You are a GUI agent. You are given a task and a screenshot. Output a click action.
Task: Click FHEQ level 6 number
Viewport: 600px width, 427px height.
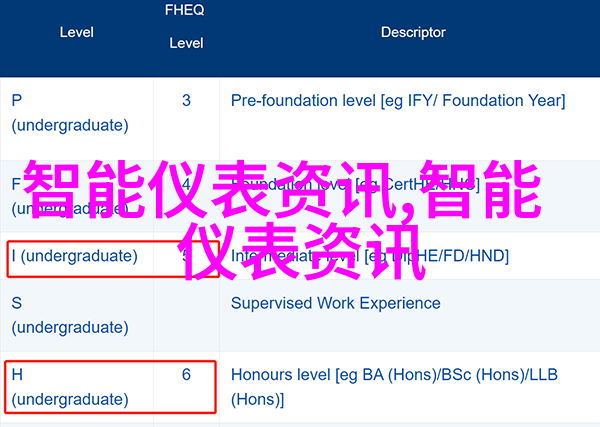(186, 375)
